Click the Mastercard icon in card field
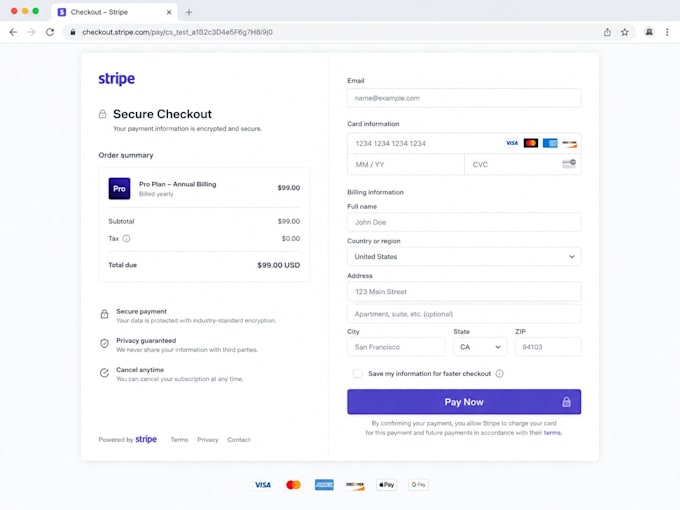The image size is (680, 510). click(x=531, y=143)
